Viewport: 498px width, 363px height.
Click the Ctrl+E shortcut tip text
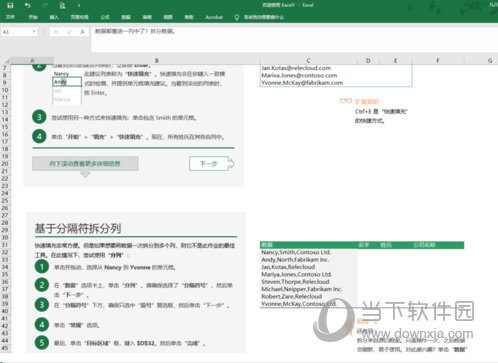pyautogui.click(x=381, y=116)
